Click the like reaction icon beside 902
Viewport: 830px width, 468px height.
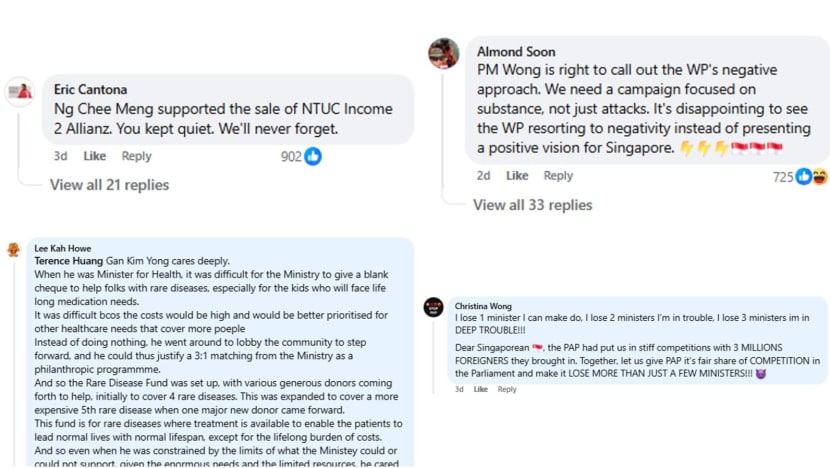(313, 156)
